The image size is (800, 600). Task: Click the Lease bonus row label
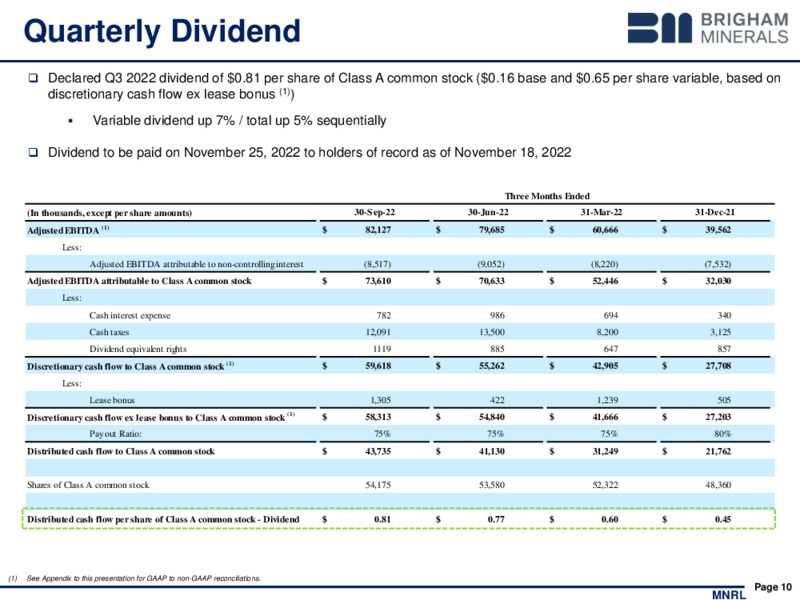pos(112,401)
